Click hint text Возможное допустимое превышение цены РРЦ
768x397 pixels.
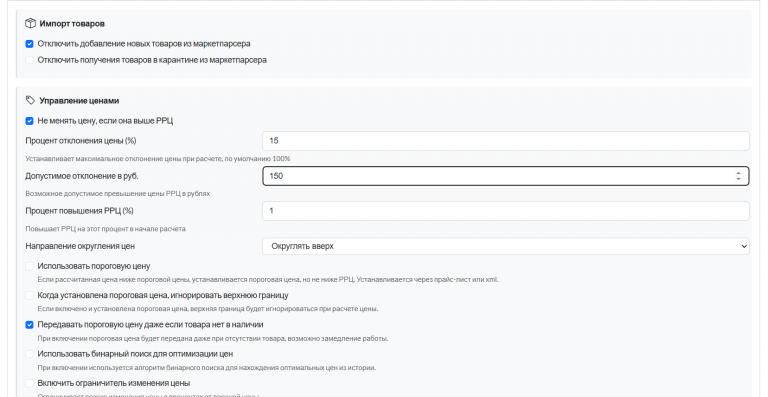[118, 193]
